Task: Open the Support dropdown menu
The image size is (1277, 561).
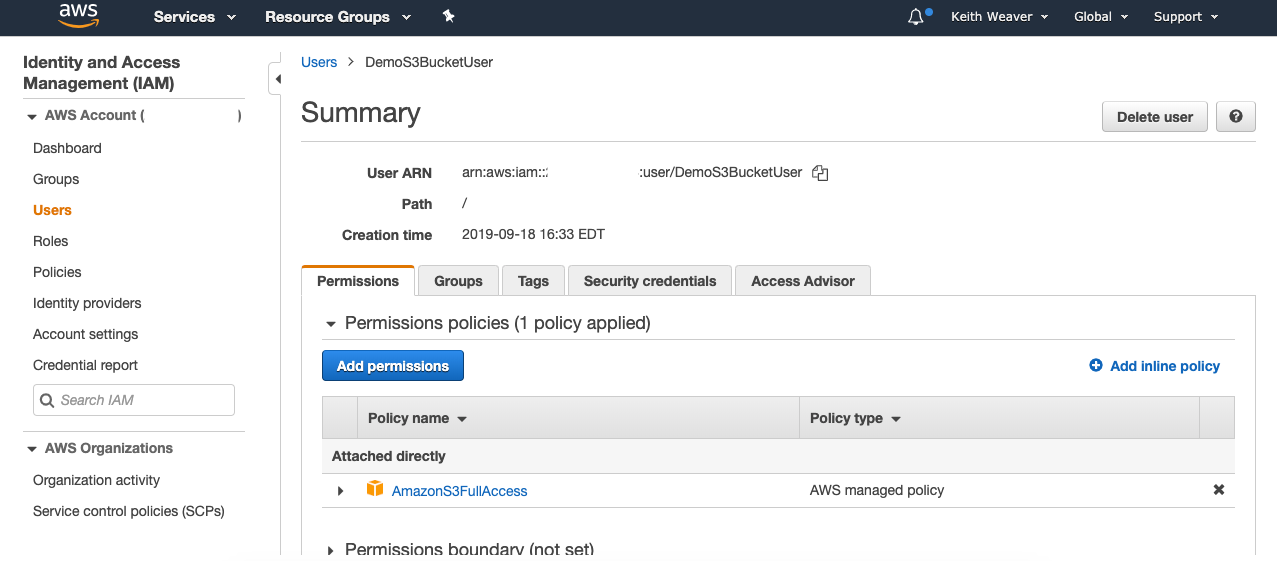Action: pyautogui.click(x=1186, y=17)
